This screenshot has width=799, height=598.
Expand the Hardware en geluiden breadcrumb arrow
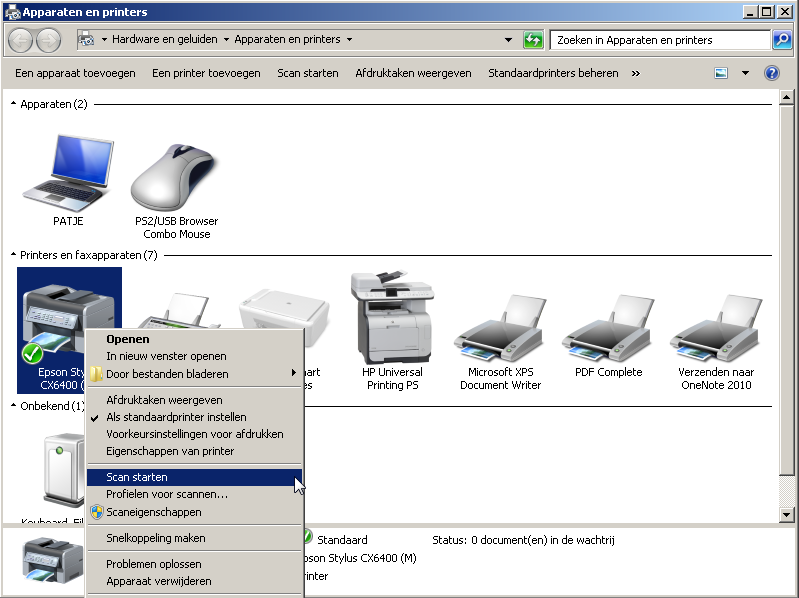tap(226, 40)
